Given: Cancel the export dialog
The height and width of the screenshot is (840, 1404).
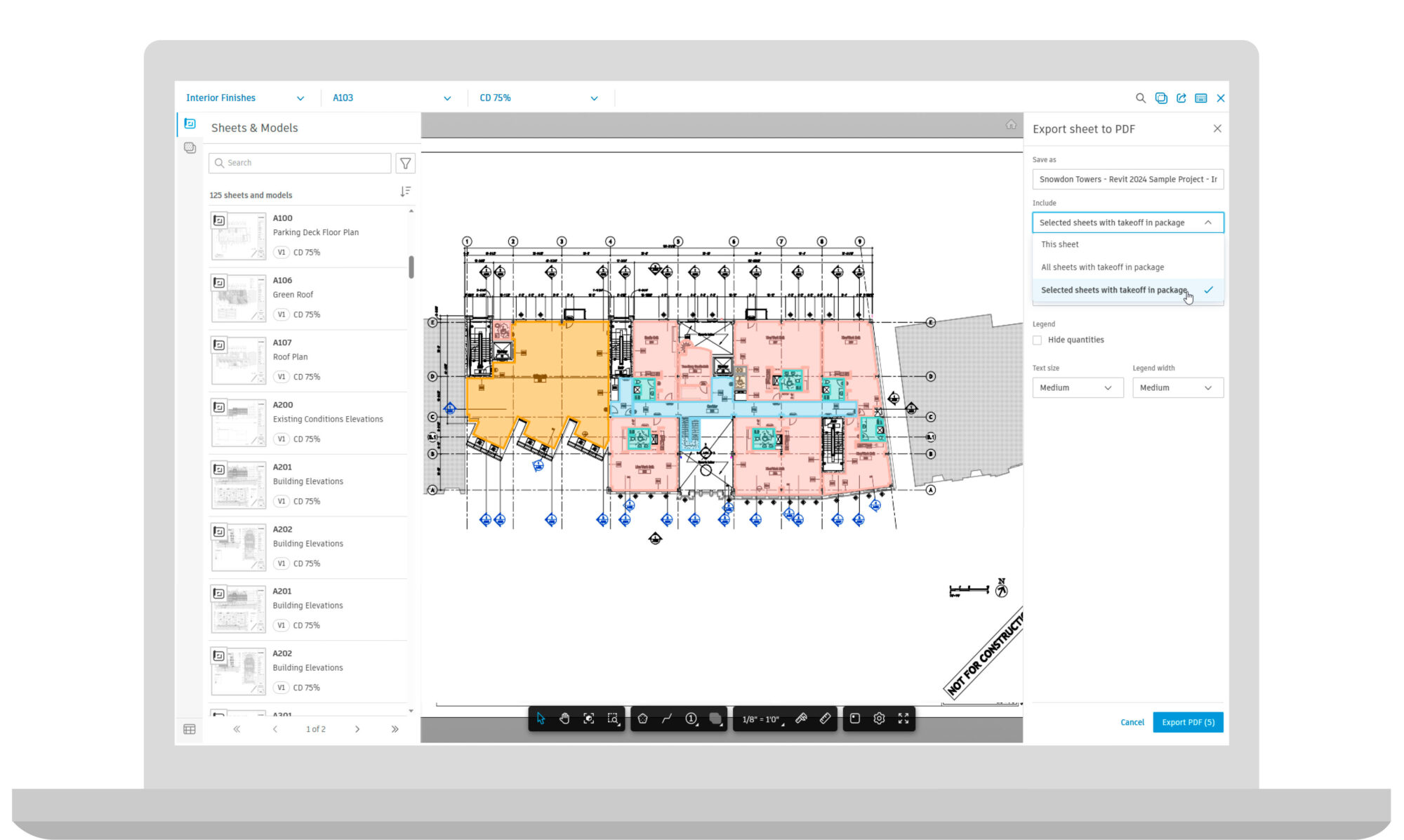Looking at the screenshot, I should (x=1131, y=722).
